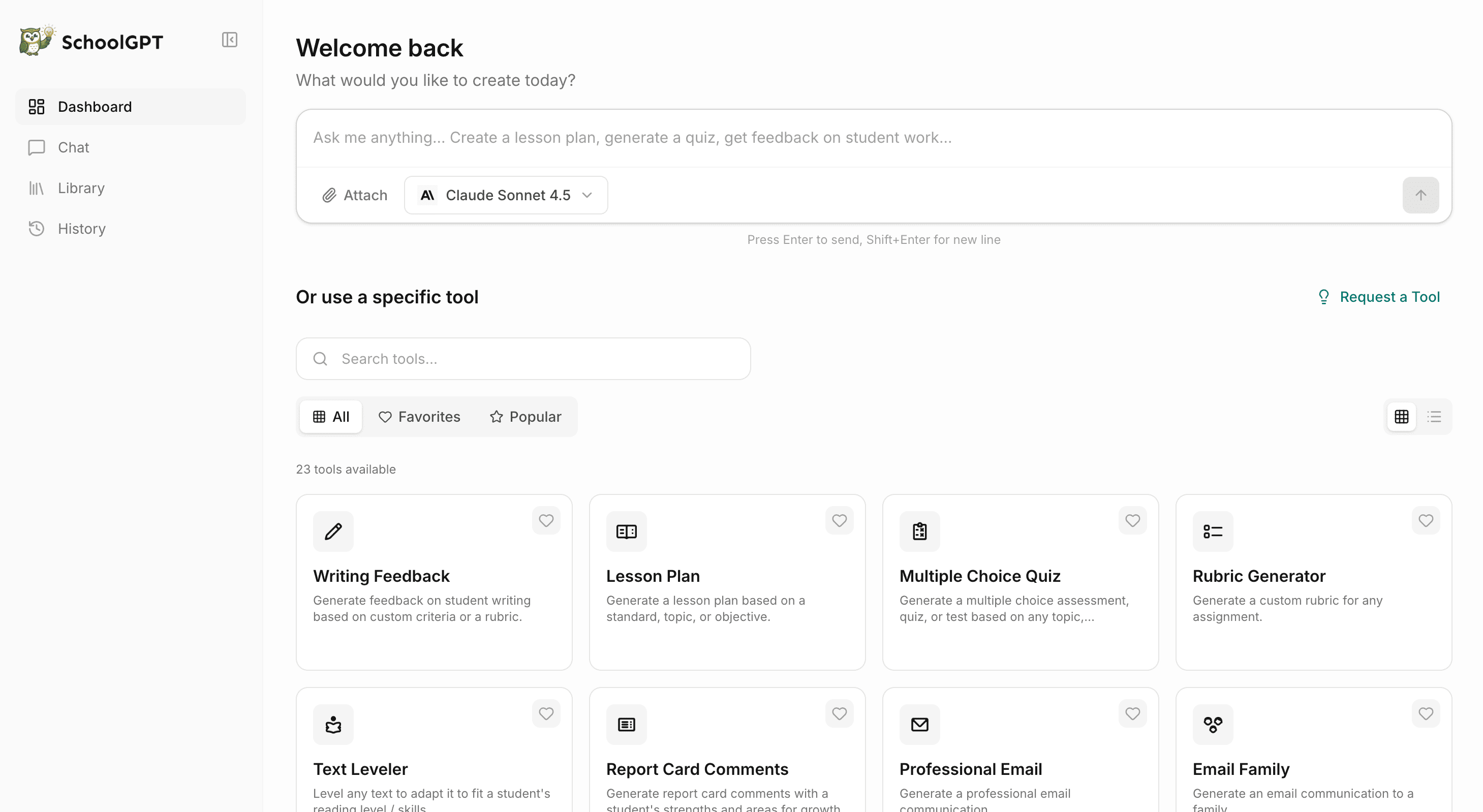Switch to list view for tools
Viewport: 1483px width, 812px height.
point(1435,416)
